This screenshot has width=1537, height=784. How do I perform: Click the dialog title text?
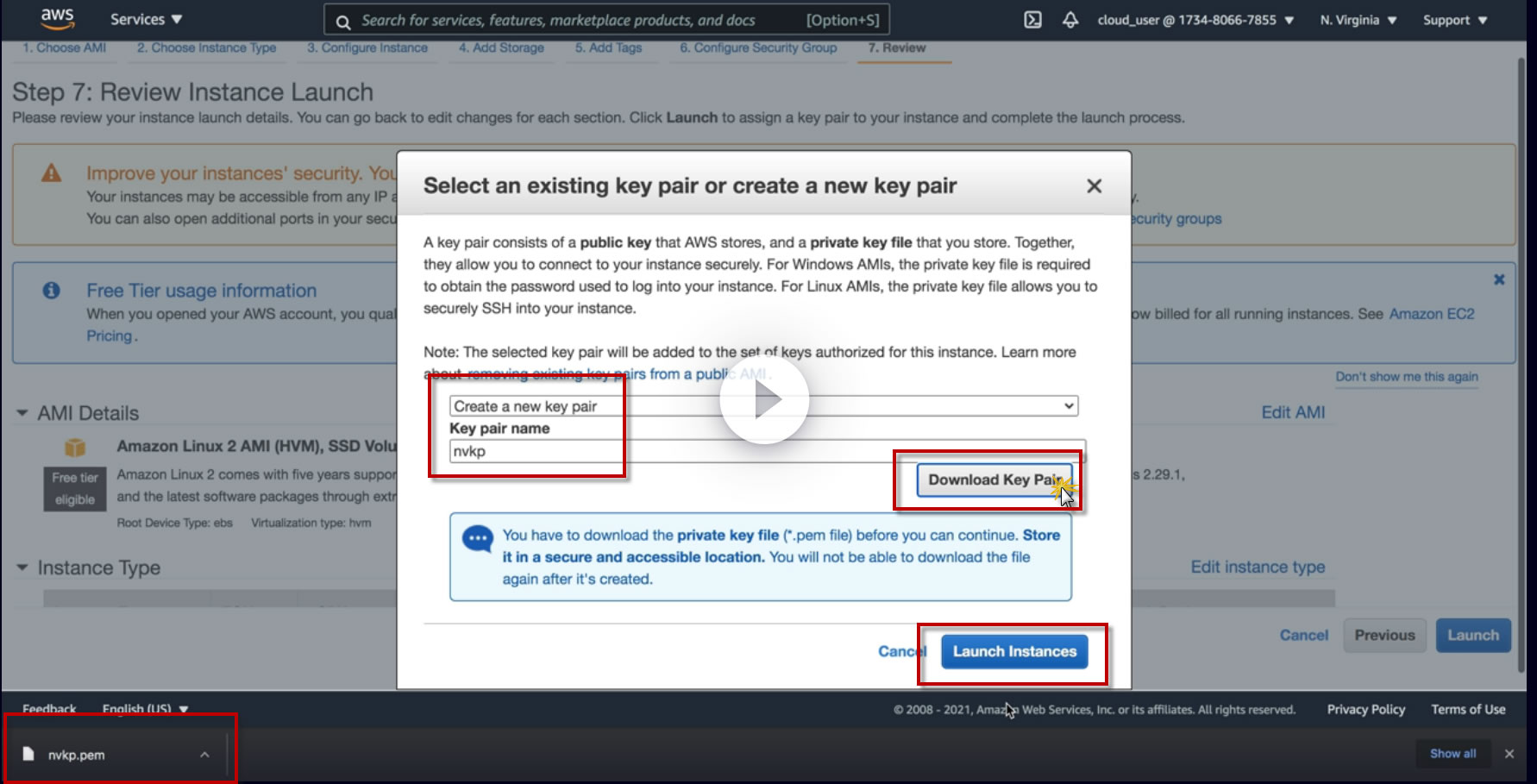690,186
